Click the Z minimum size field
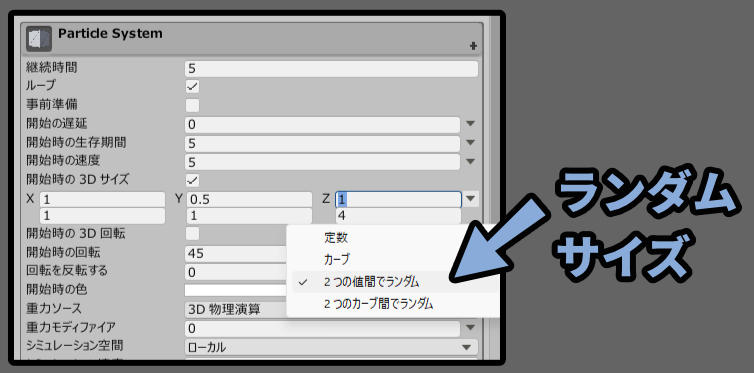This screenshot has height=373, width=754. click(398, 199)
